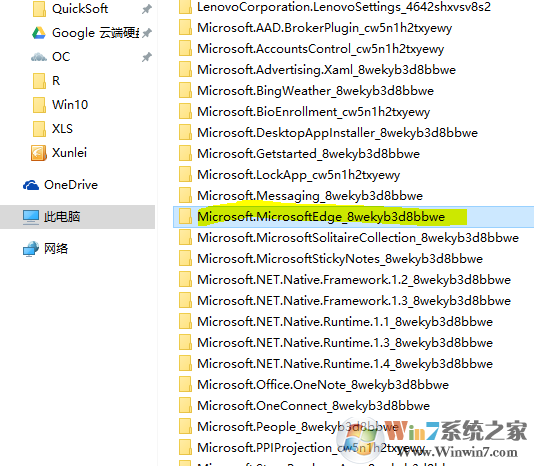Screen dimensions: 534x466
Task: Click folder icon of Microsoft.Getstarted row
Action: (x=186, y=154)
